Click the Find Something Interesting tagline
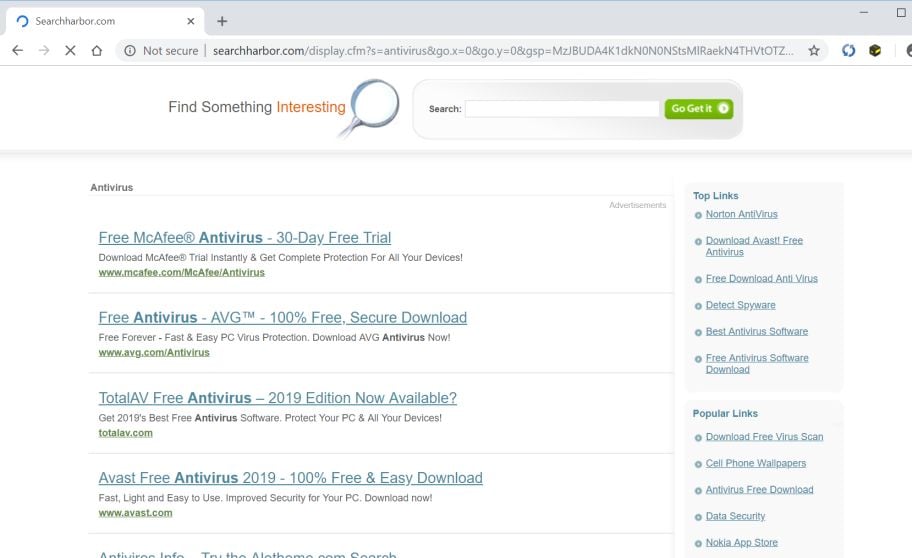Viewport: 912px width, 558px height. coord(256,107)
